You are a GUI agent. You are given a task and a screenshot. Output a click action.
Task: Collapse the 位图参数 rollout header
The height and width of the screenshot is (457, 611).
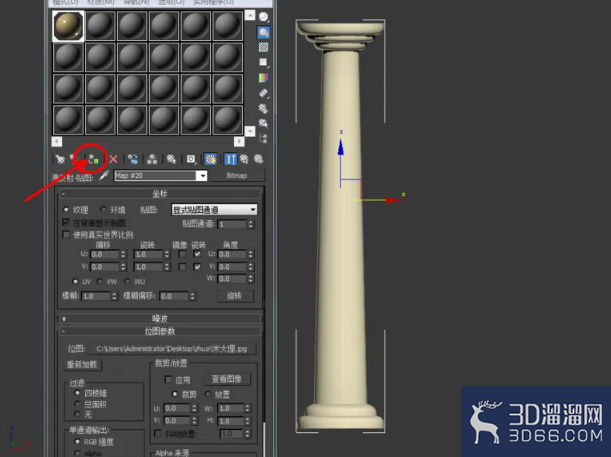click(x=160, y=331)
